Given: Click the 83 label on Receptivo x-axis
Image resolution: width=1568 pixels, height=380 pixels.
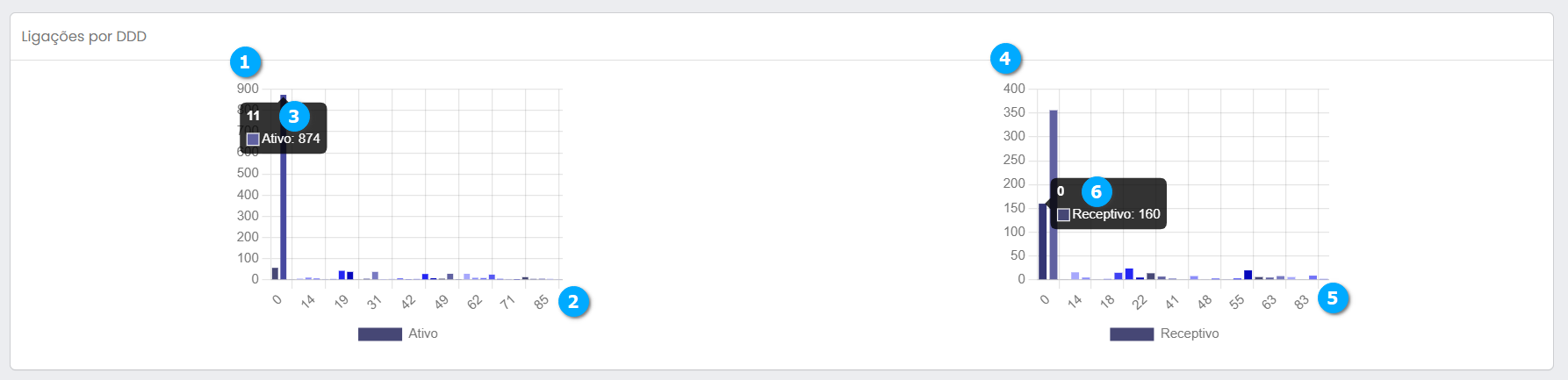Looking at the screenshot, I should point(1302,302).
